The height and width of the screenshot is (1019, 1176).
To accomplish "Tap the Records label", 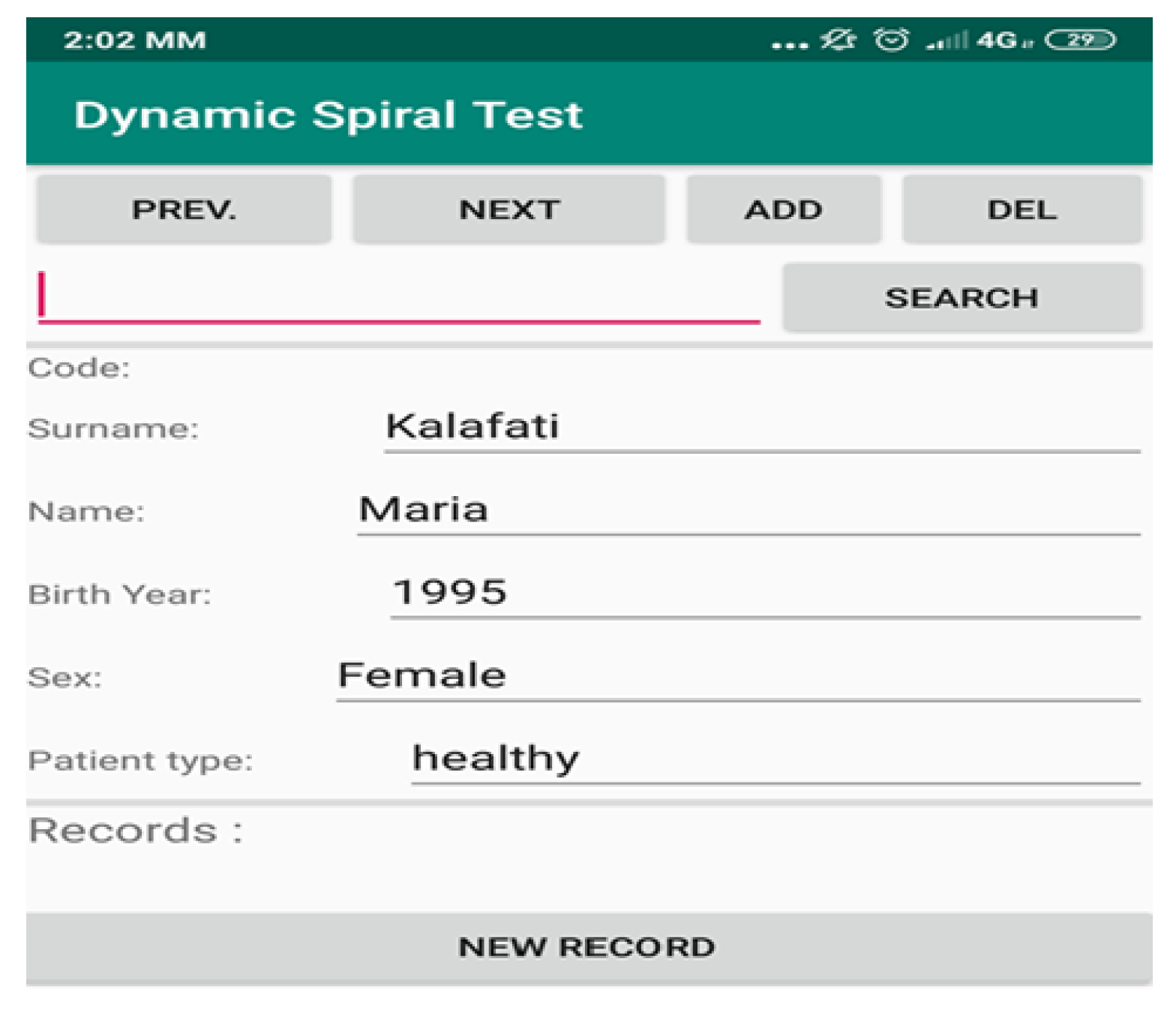I will [136, 831].
